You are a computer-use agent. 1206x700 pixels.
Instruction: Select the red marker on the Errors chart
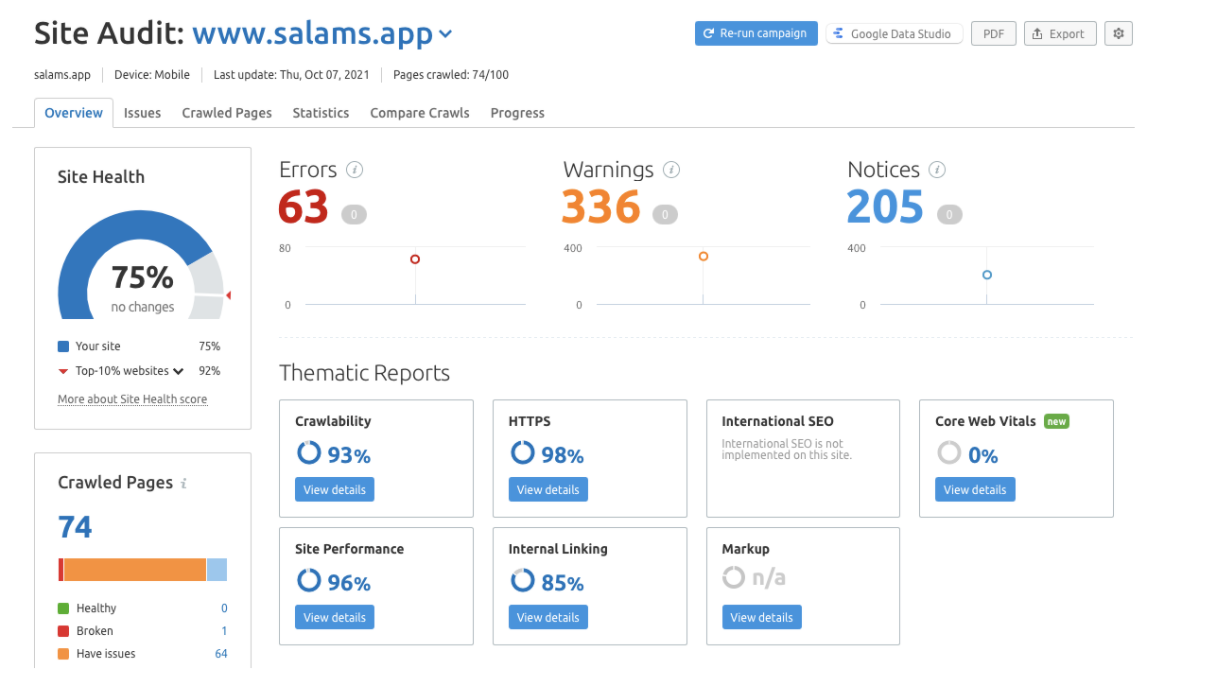[x=415, y=259]
